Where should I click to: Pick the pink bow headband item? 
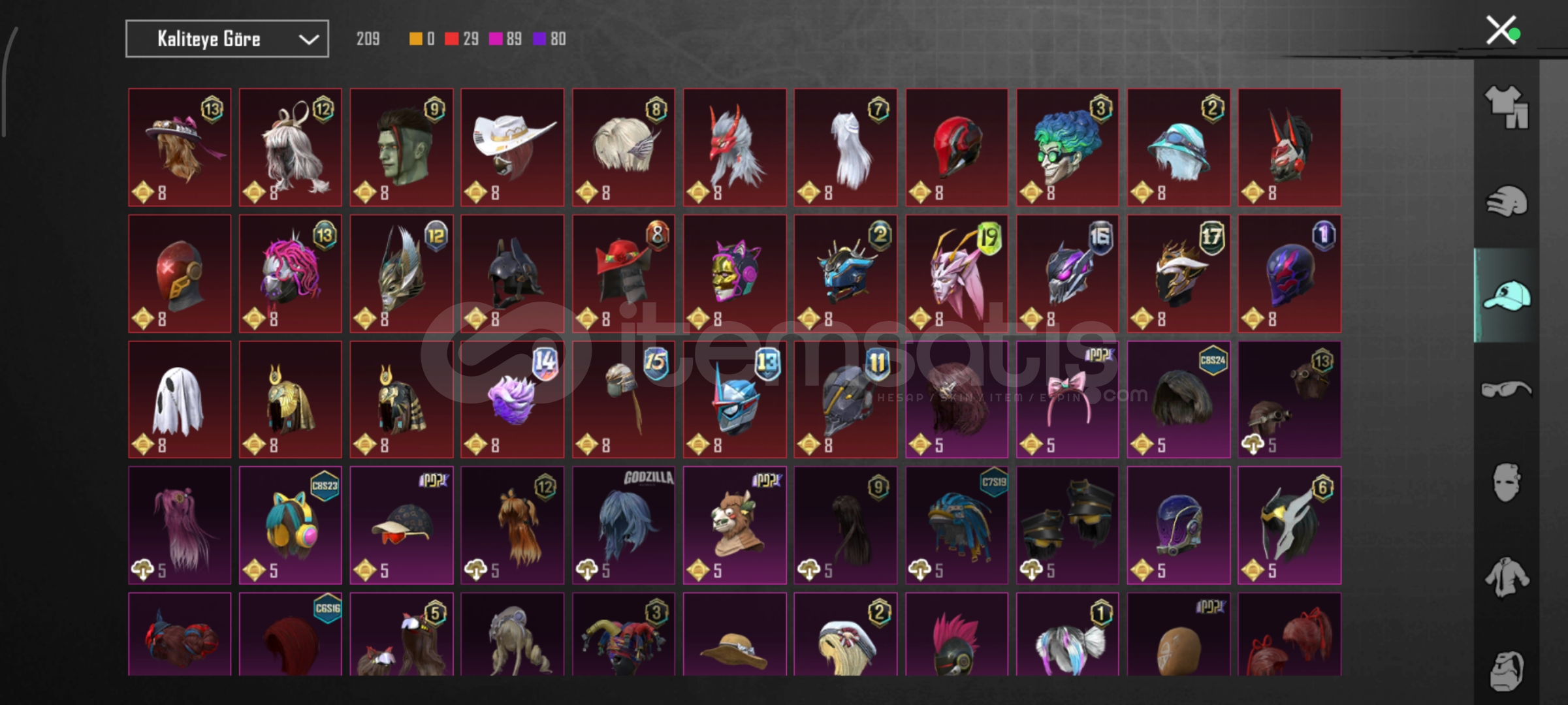tap(1068, 399)
